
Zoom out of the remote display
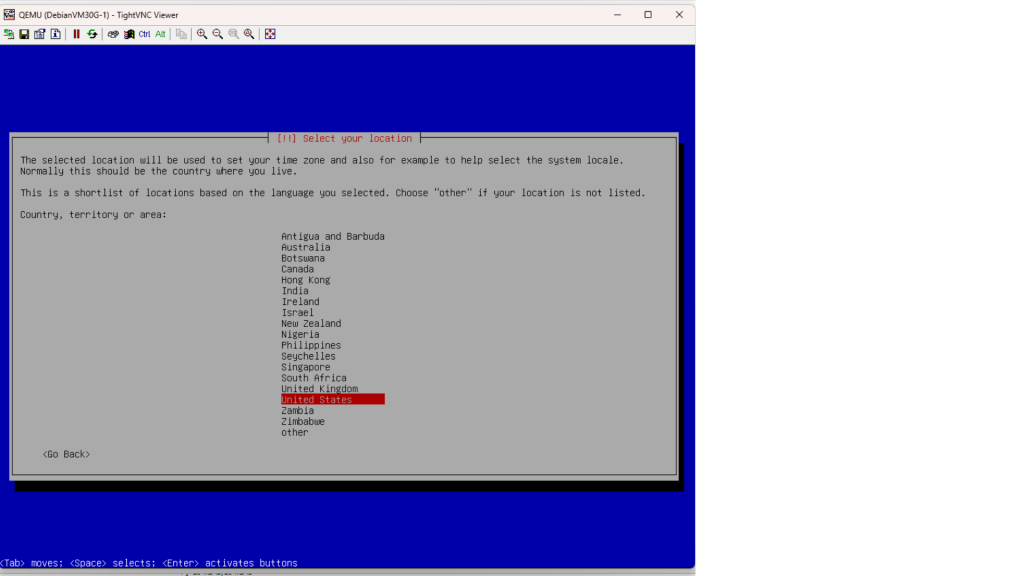tap(217, 34)
